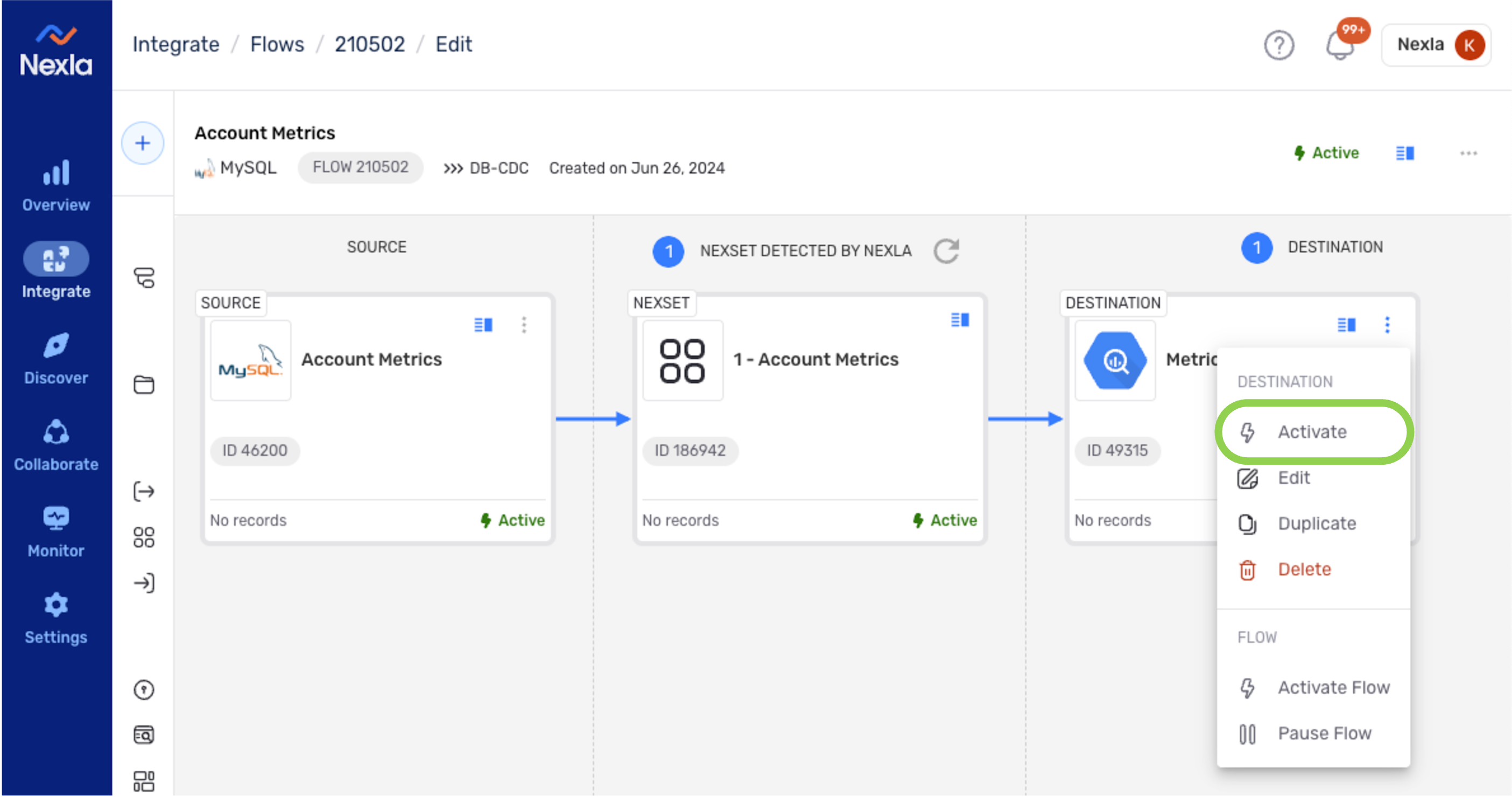Viewport: 1512px width, 797px height.
Task: Click the Active status on nexset card
Action: [945, 521]
